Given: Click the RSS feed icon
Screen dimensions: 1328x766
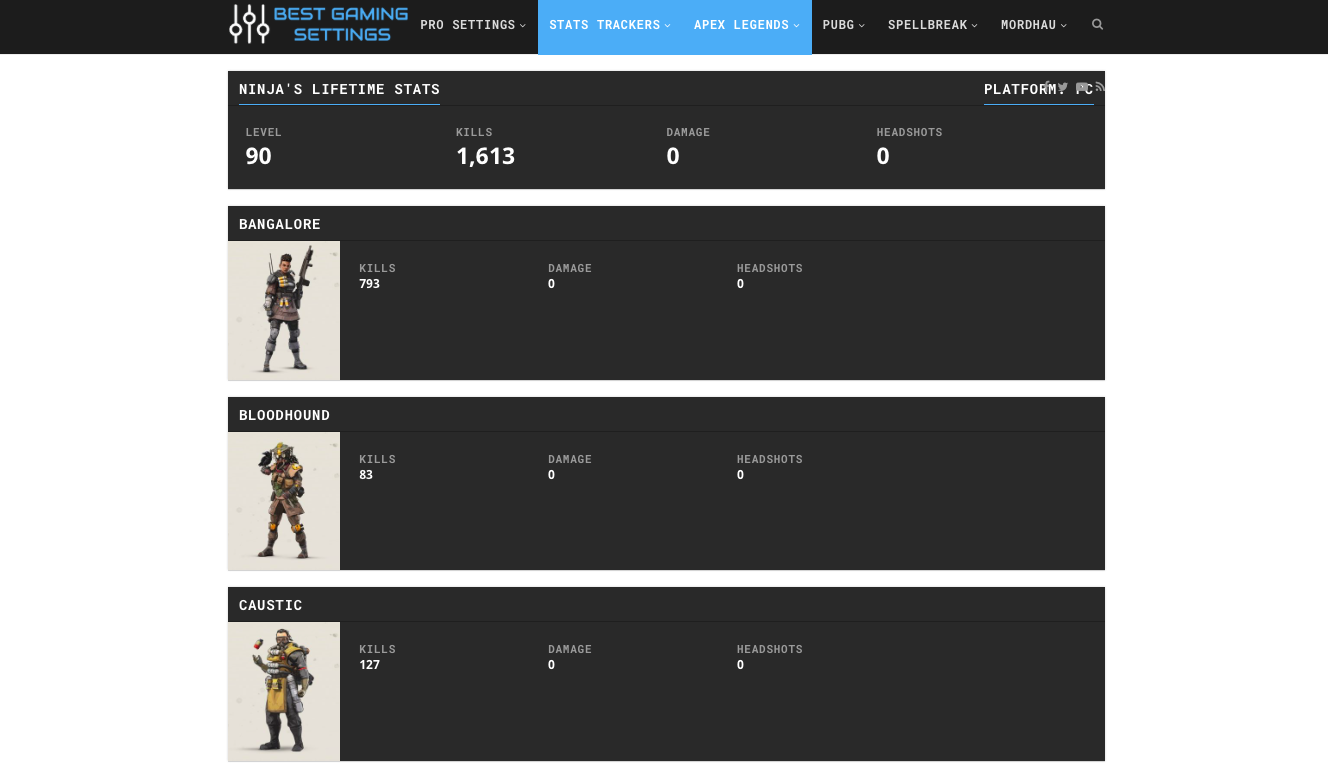Looking at the screenshot, I should tap(1099, 87).
